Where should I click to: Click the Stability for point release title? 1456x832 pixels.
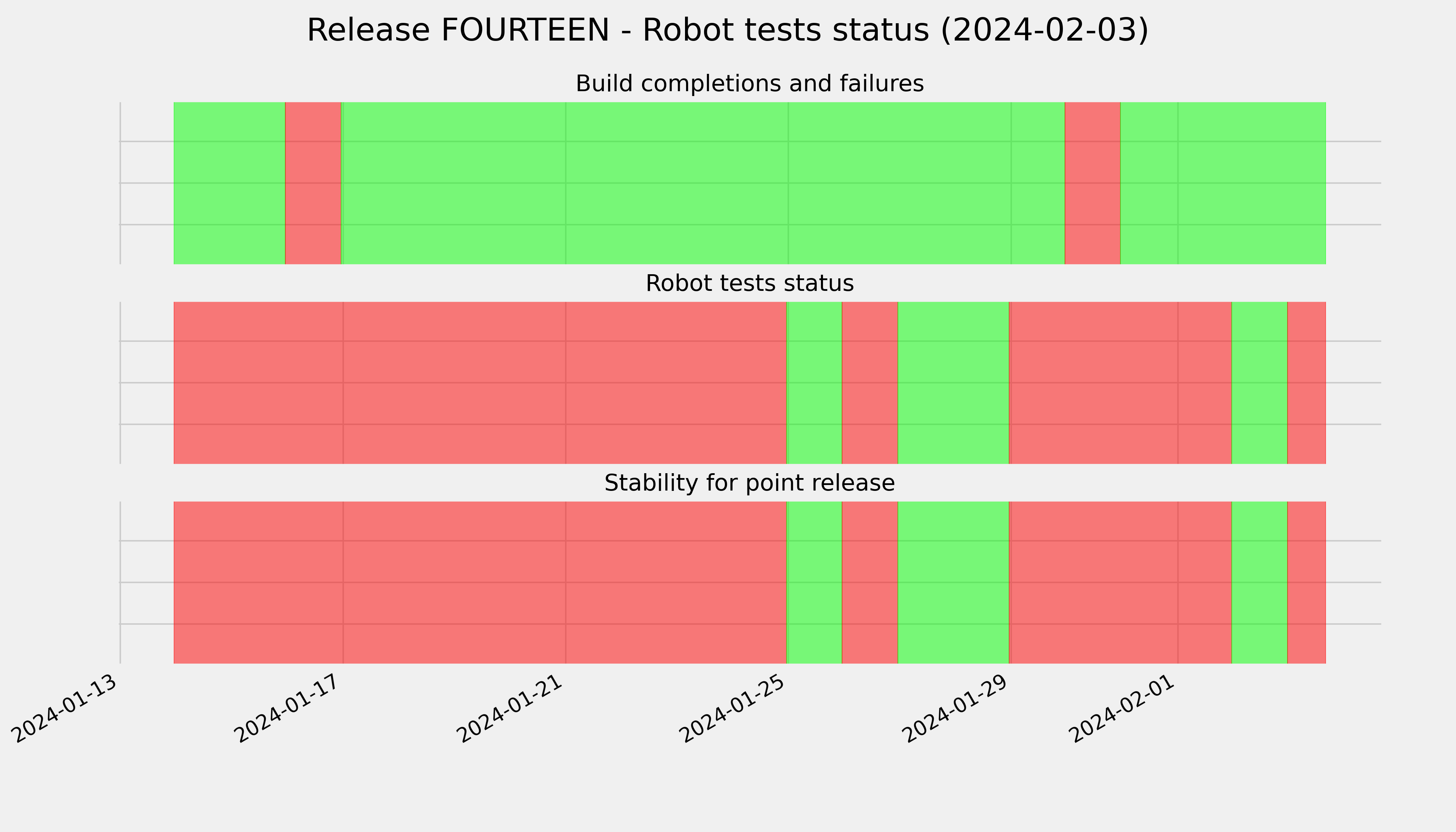pos(749,484)
